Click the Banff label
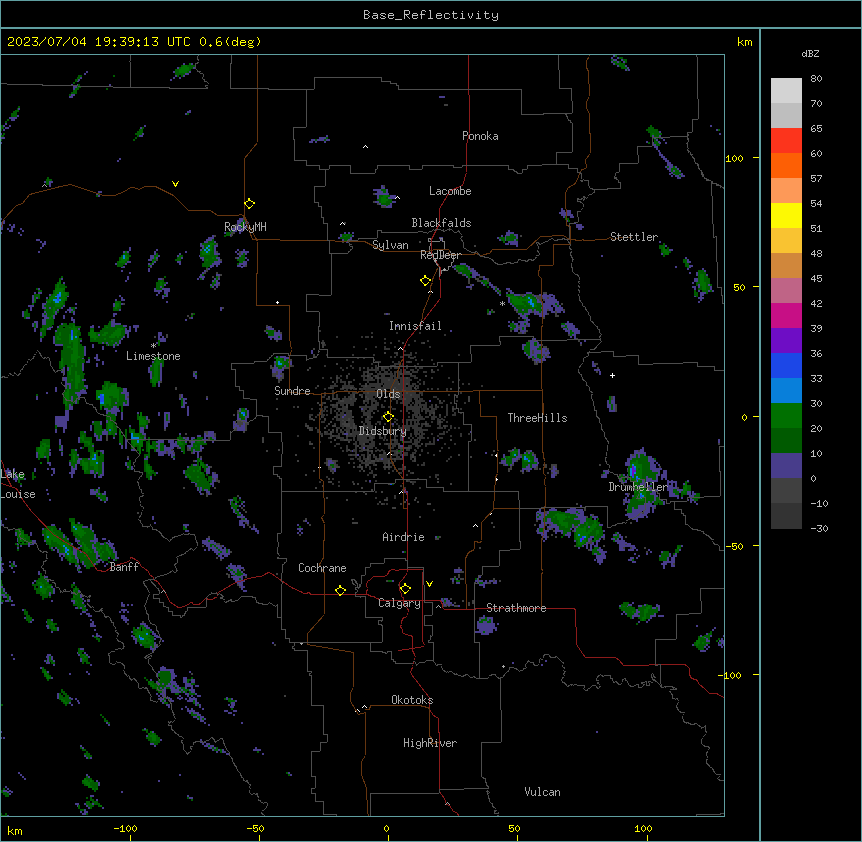This screenshot has width=862, height=842. (124, 567)
